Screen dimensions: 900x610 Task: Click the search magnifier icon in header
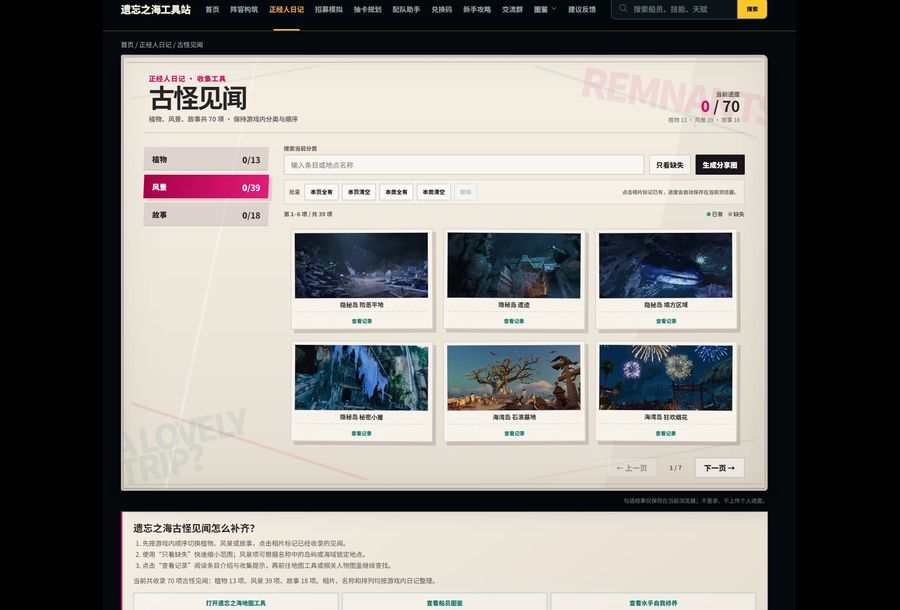point(623,9)
